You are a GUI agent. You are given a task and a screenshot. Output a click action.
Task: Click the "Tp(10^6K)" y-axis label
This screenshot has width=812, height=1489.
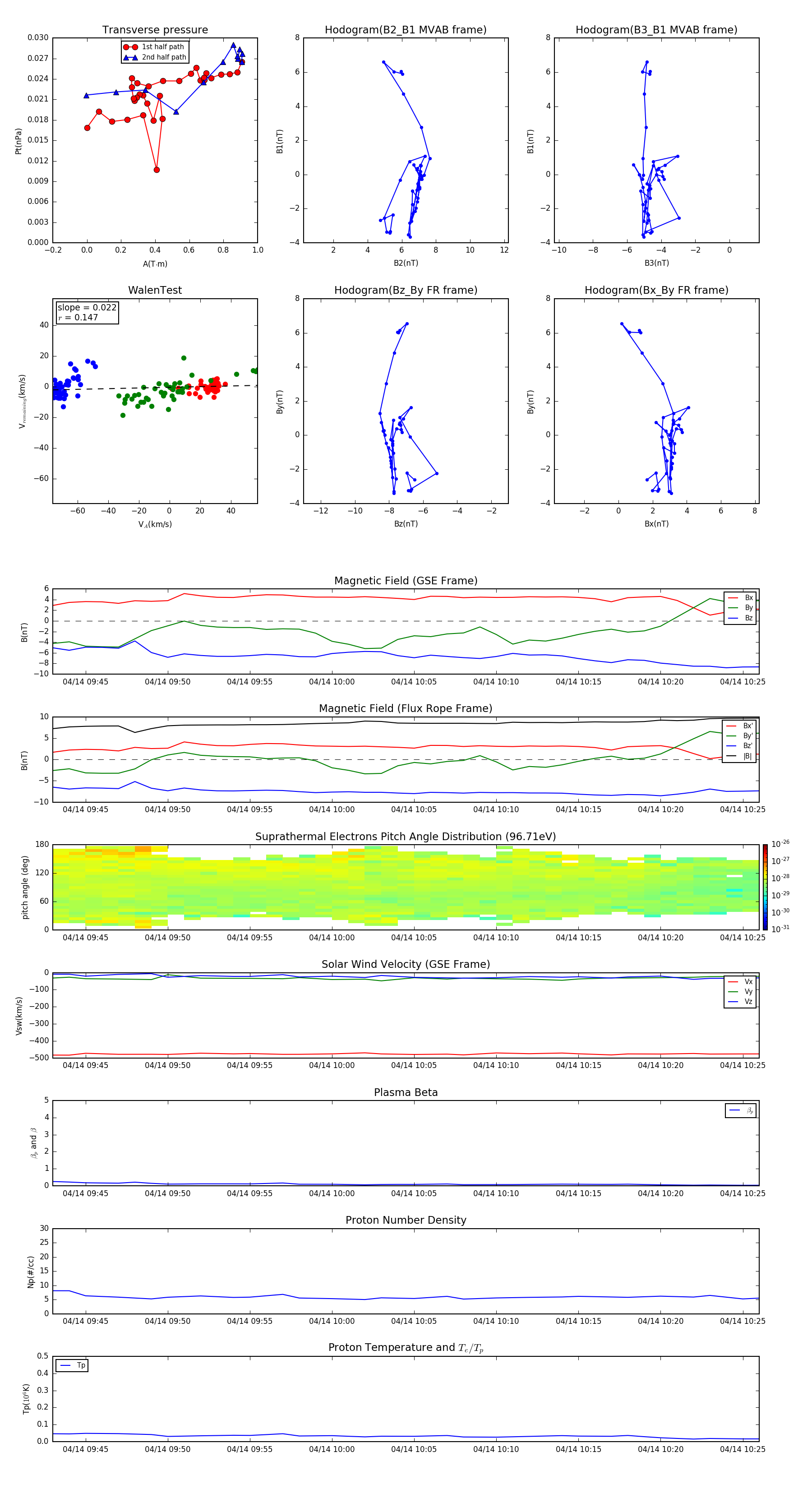(27, 1399)
